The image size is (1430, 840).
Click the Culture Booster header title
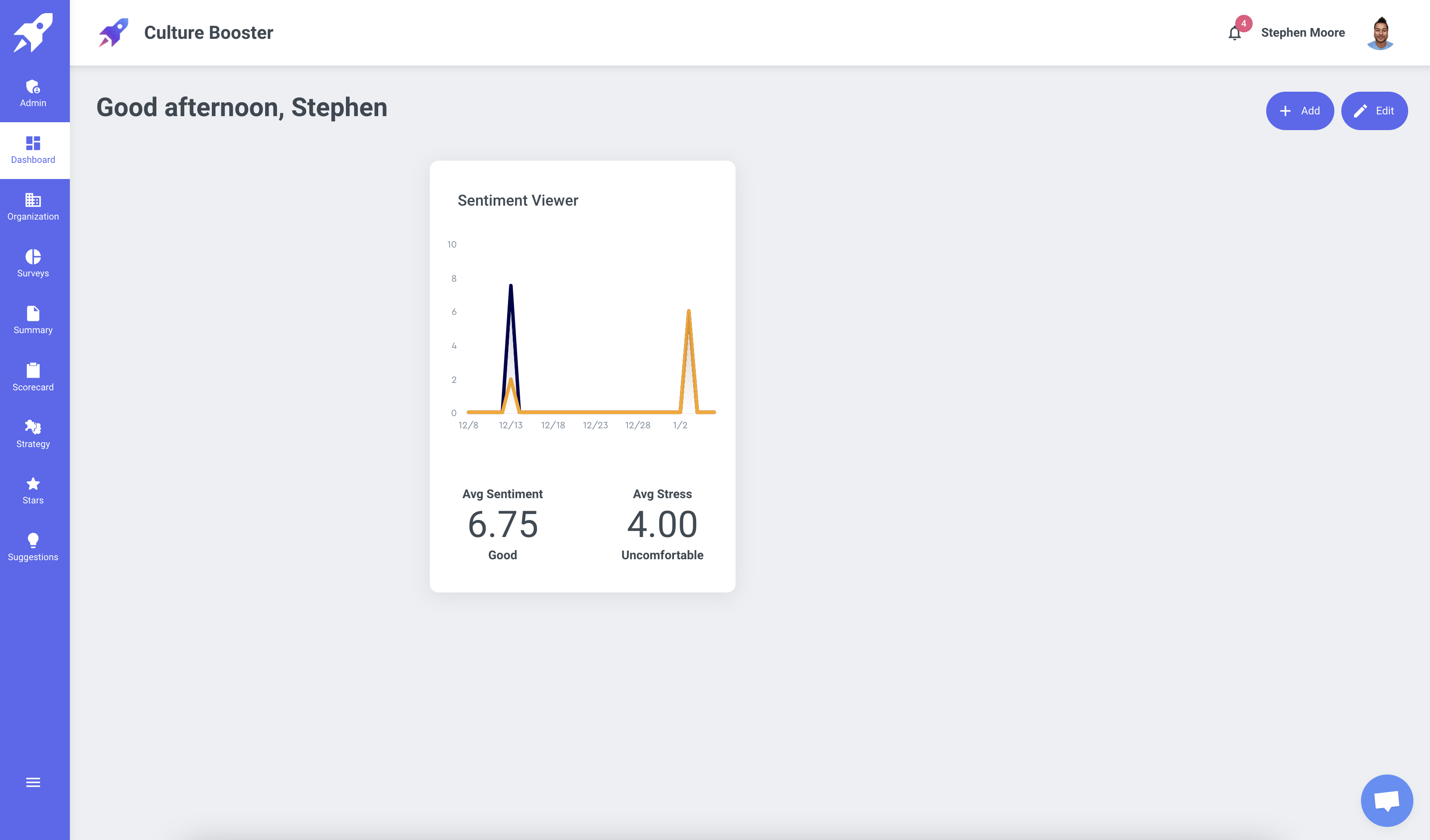coord(208,33)
